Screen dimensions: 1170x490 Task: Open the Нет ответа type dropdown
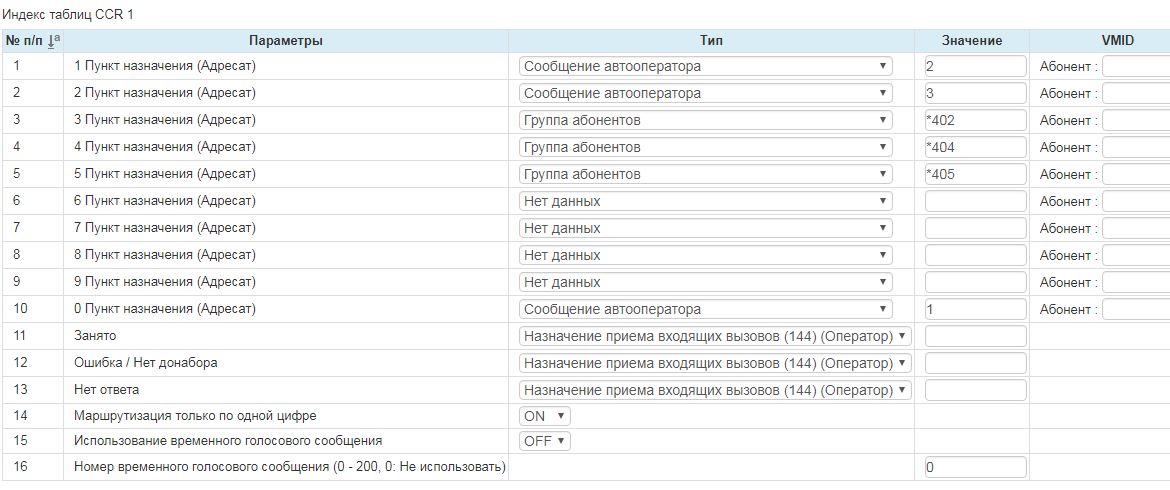(x=715, y=390)
